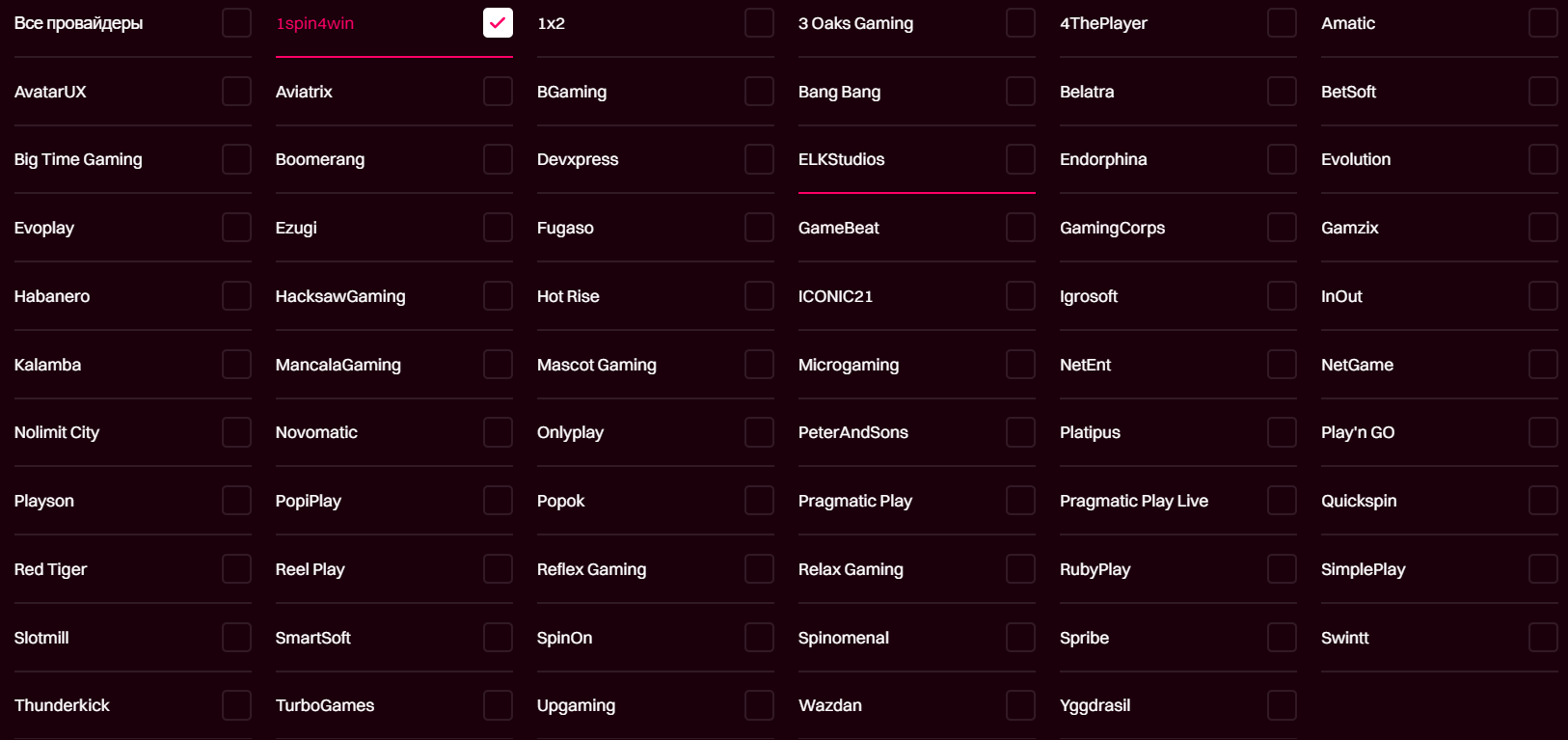1568x740 pixels.
Task: Tick the NetEnt provider checkbox
Action: click(x=1282, y=365)
